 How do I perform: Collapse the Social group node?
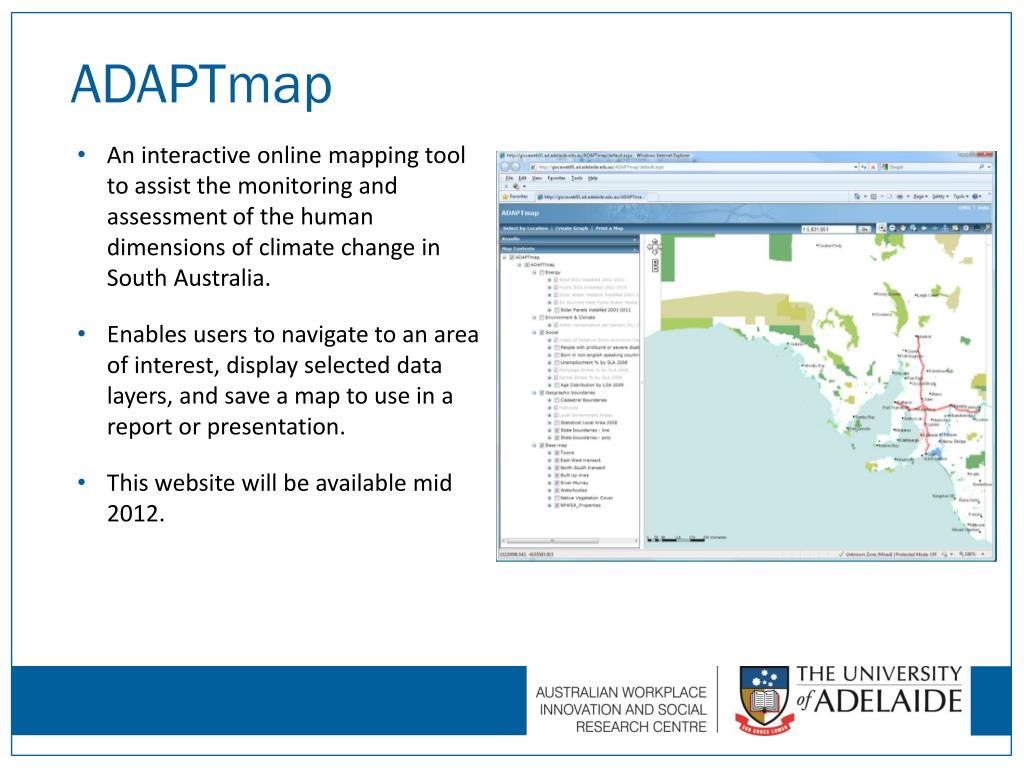pyautogui.click(x=534, y=332)
